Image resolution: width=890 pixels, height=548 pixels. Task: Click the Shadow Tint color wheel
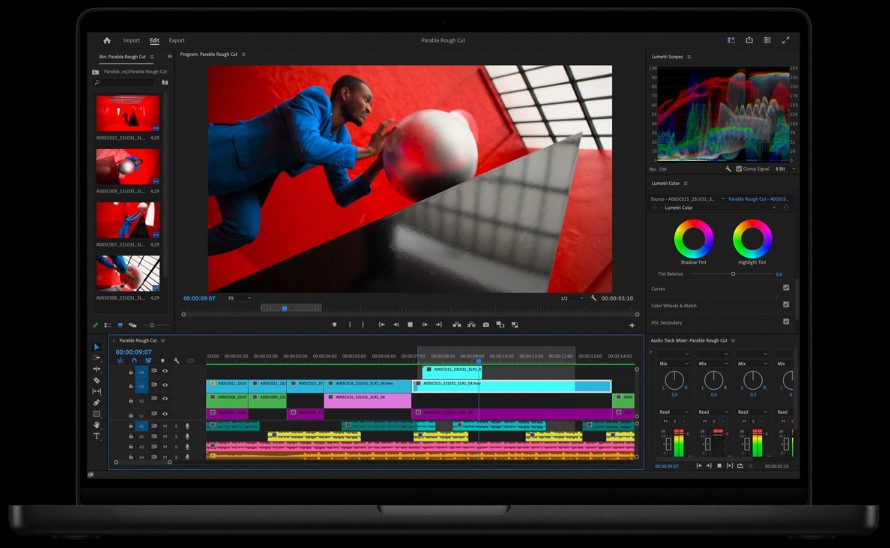tap(693, 239)
